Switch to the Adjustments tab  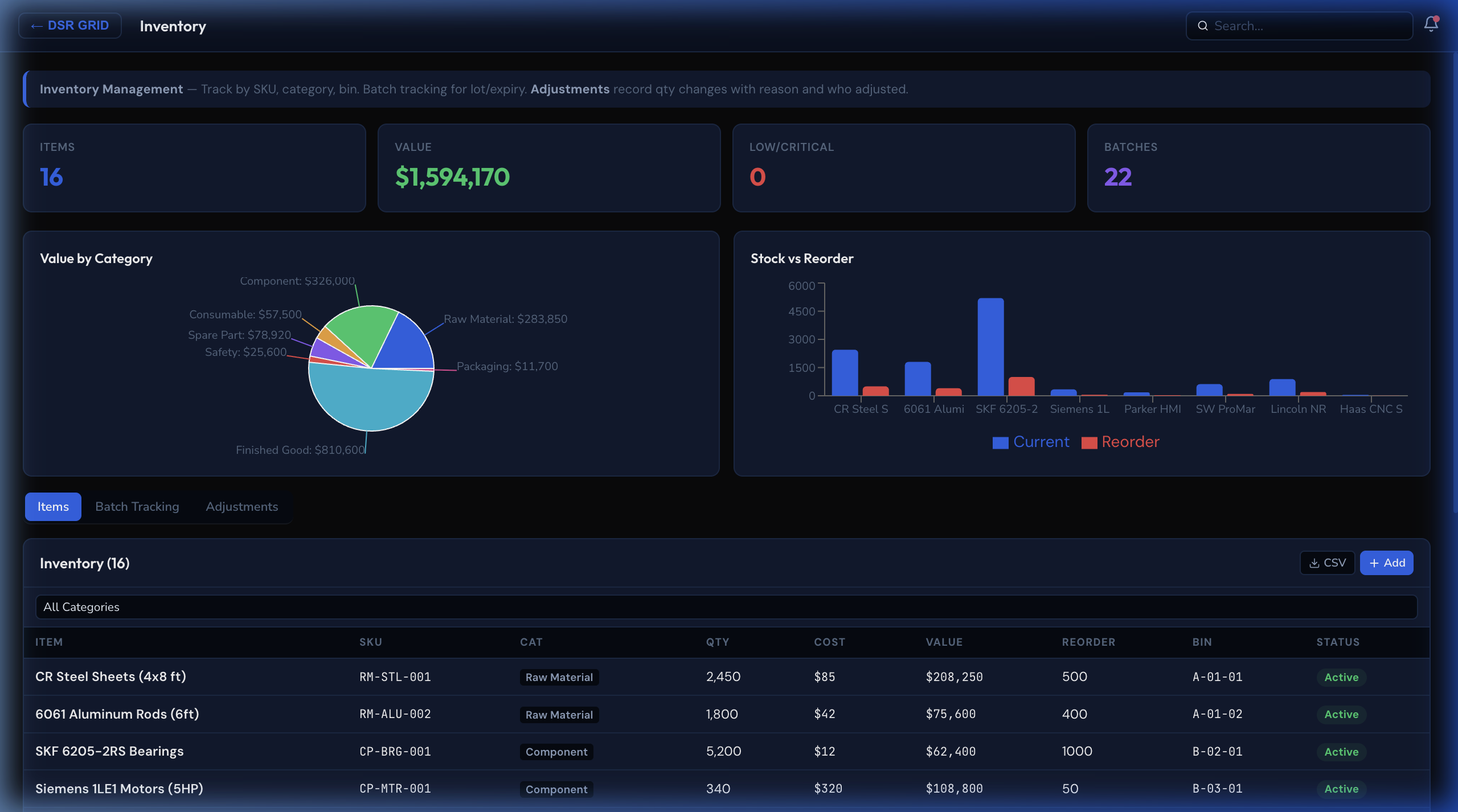(241, 506)
